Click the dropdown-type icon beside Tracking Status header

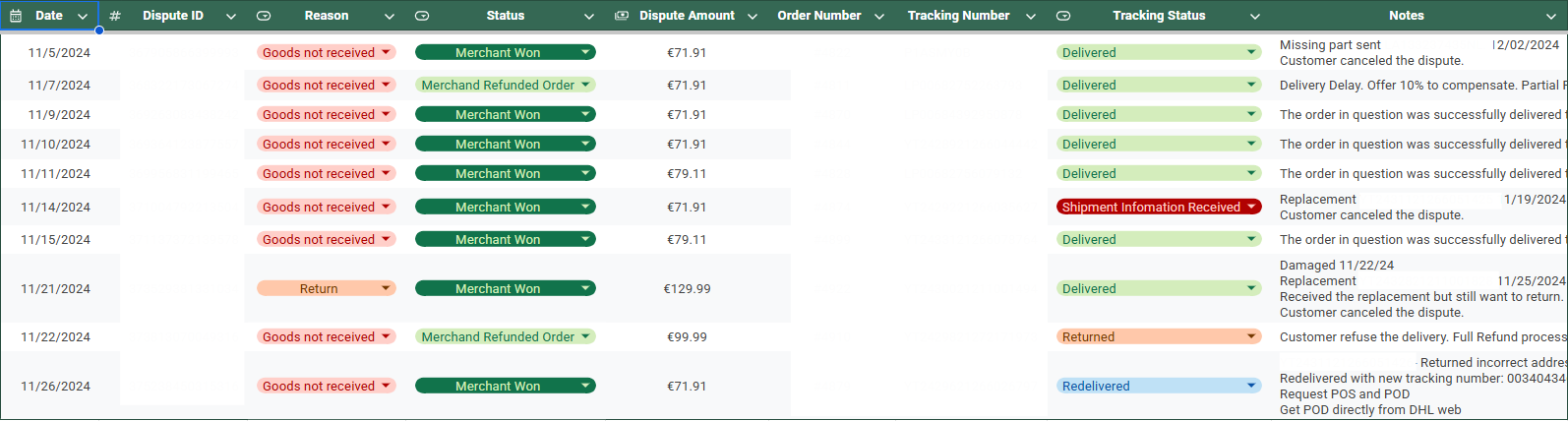coord(1063,16)
